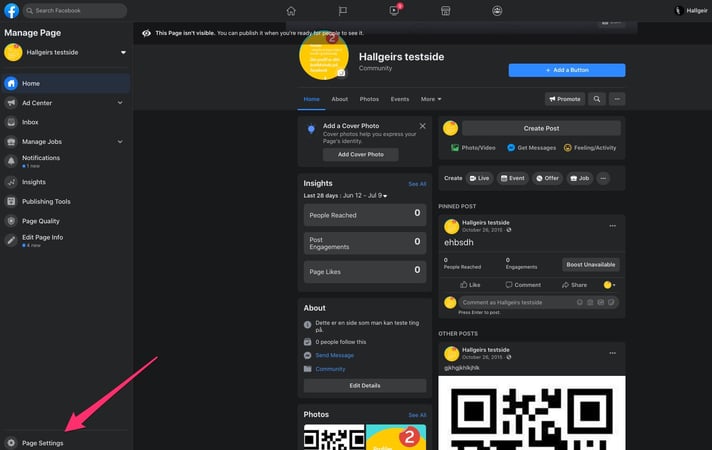Open the Pages flag icon in top bar
This screenshot has height=450, width=712.
(343, 10)
